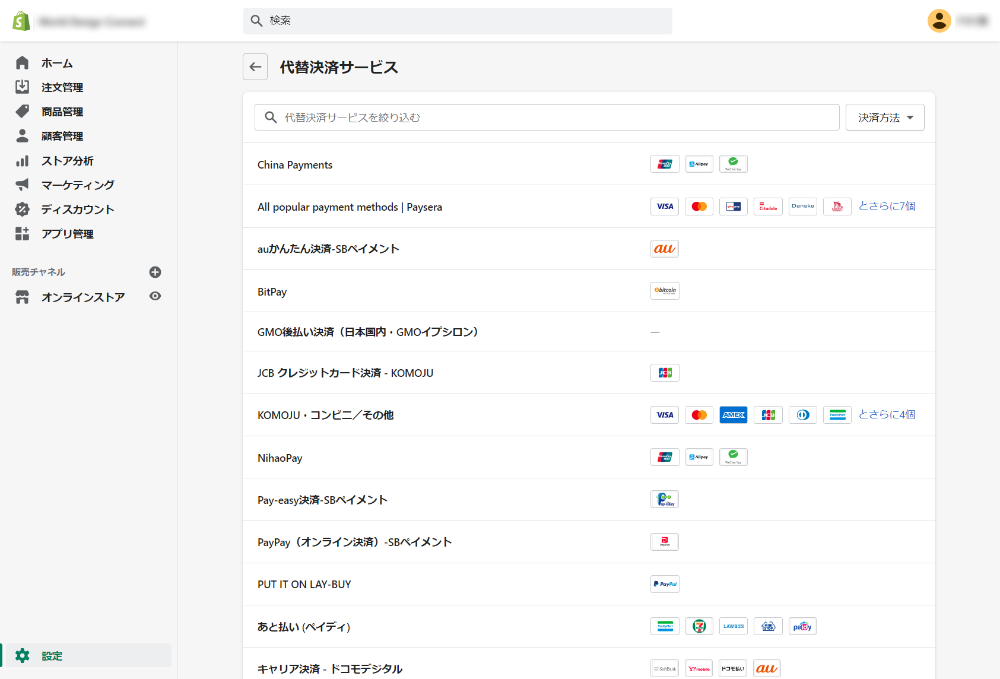This screenshot has width=1000, height=679.
Task: Click the UnionPay icon in China Payments row
Action: click(x=665, y=164)
